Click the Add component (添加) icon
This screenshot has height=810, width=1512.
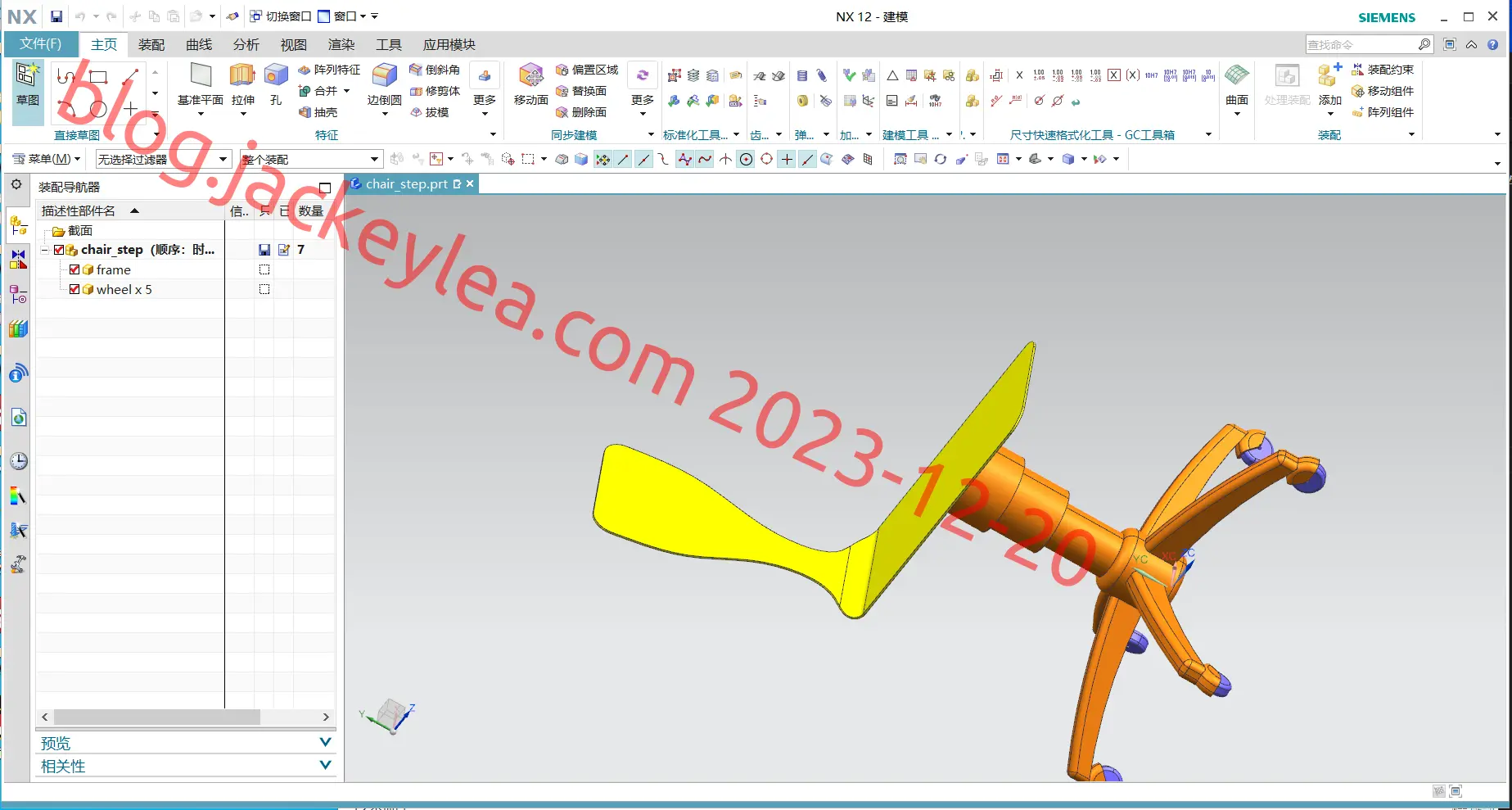coord(1329,85)
